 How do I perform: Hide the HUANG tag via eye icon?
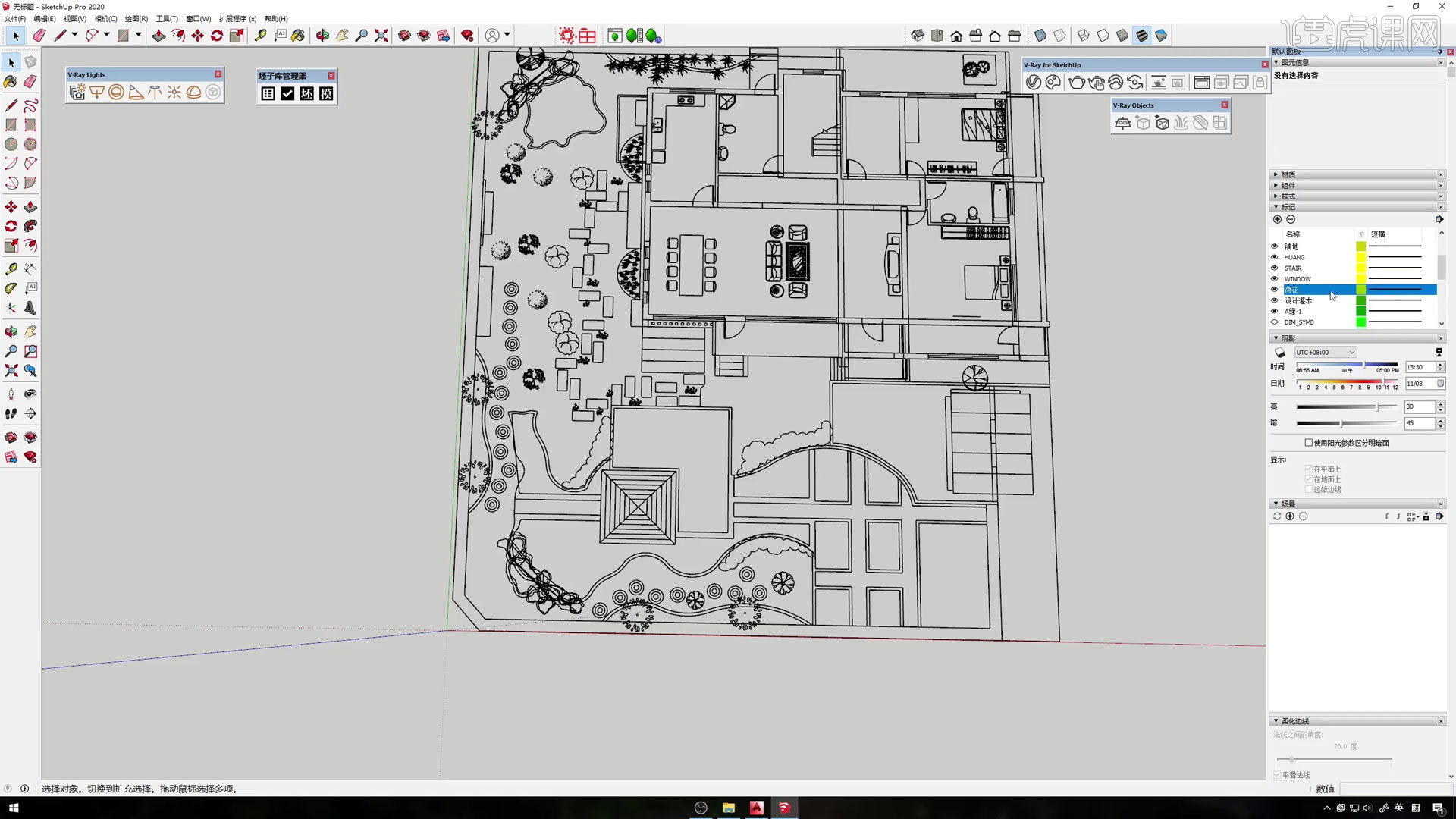(1274, 257)
